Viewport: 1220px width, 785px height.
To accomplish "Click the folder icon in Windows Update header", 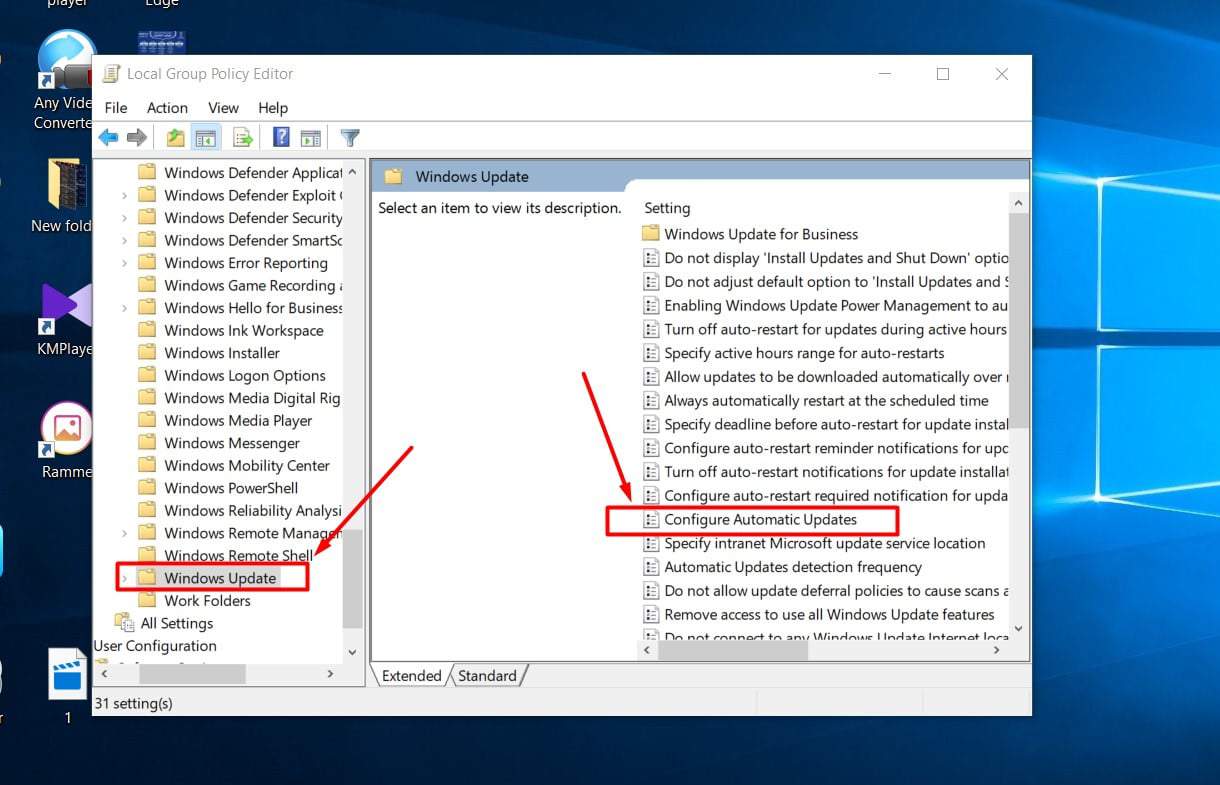I will tap(394, 177).
